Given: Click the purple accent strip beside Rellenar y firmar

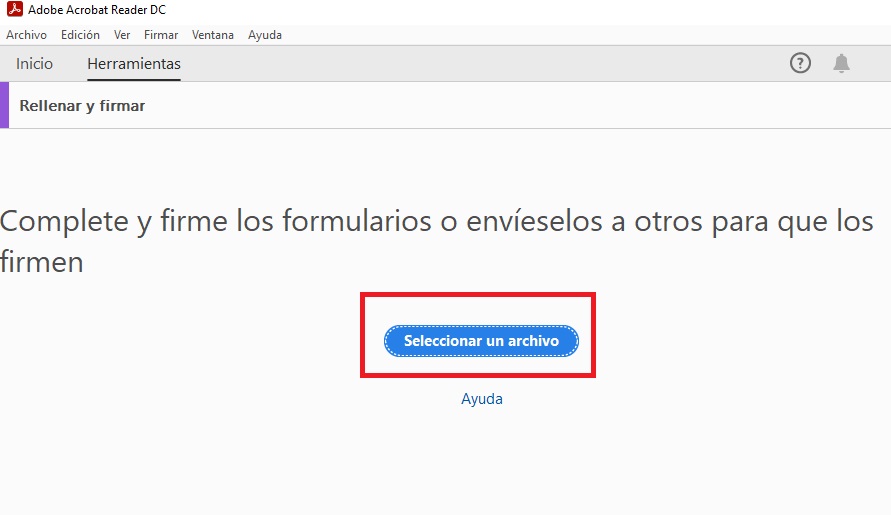Looking at the screenshot, I should 4,106.
